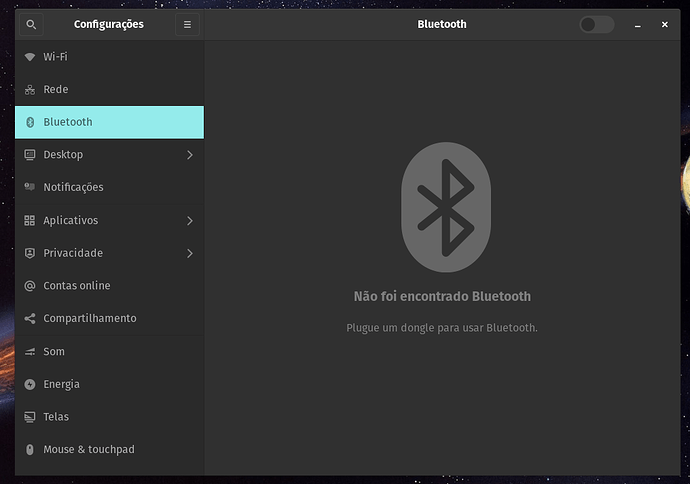Select Wi-Fi in the sidebar
This screenshot has height=484, width=690.
(x=110, y=57)
